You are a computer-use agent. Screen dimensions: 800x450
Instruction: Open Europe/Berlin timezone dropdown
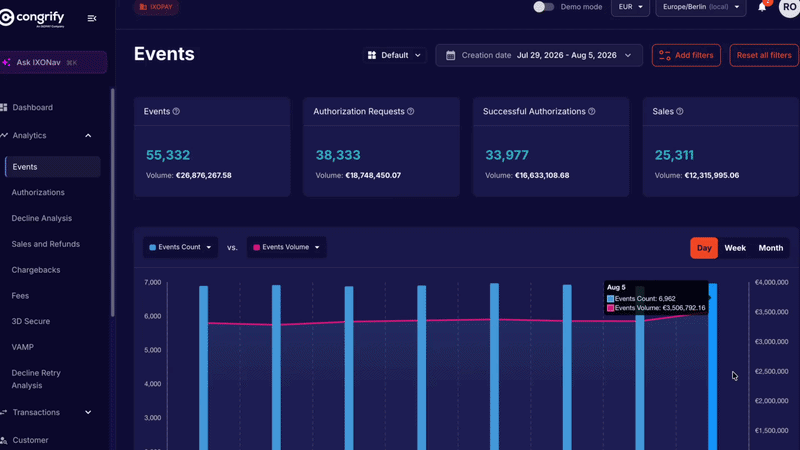pos(701,7)
